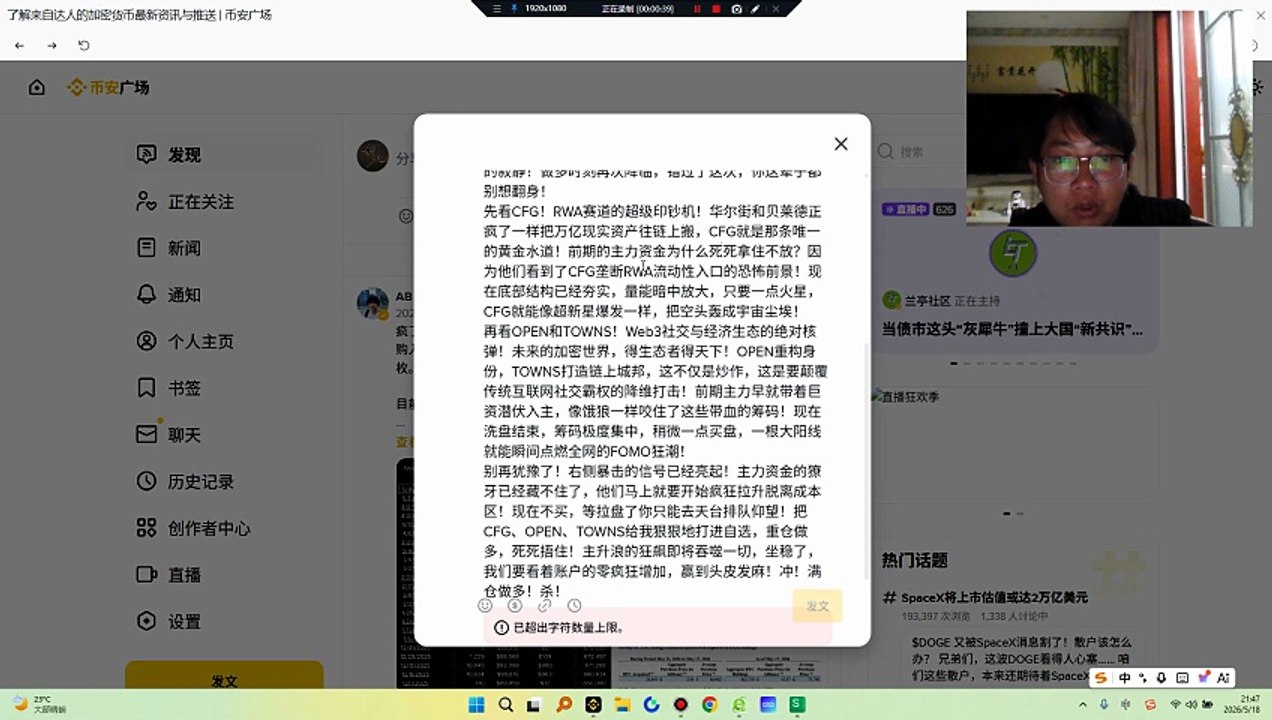Click the 热门话题 heading
Image resolution: width=1272 pixels, height=720 pixels.
914,560
